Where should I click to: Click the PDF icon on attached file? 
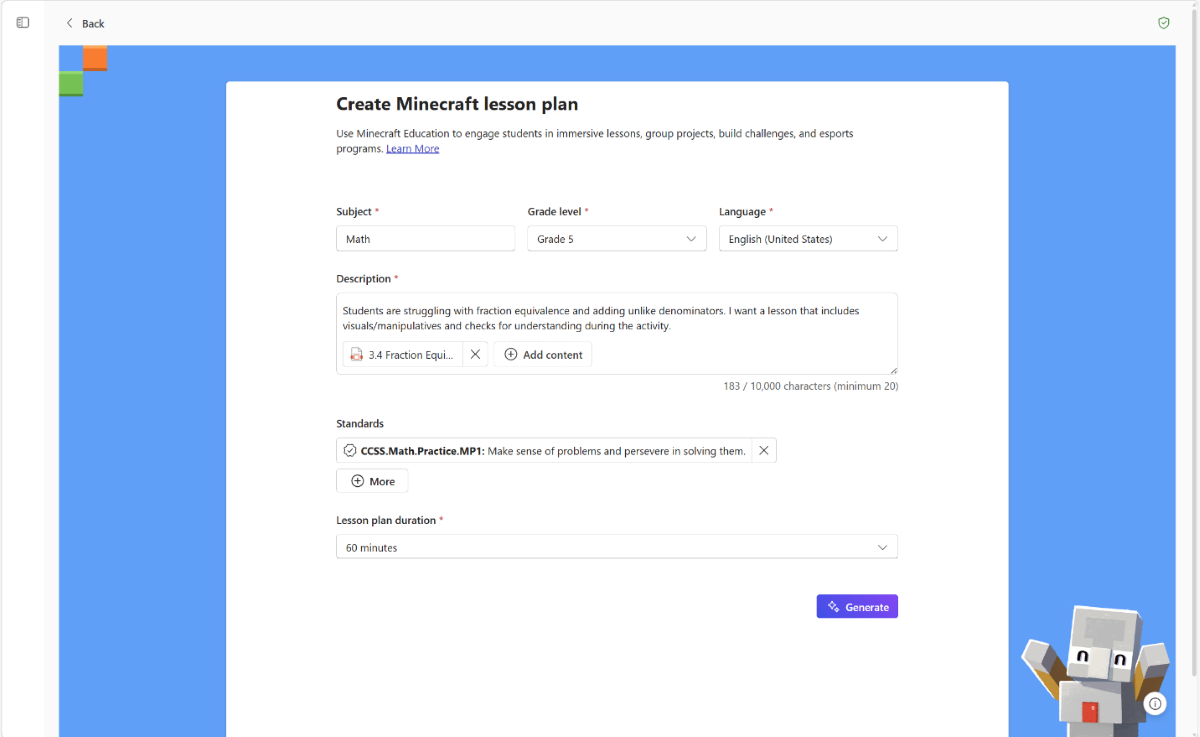click(x=356, y=355)
